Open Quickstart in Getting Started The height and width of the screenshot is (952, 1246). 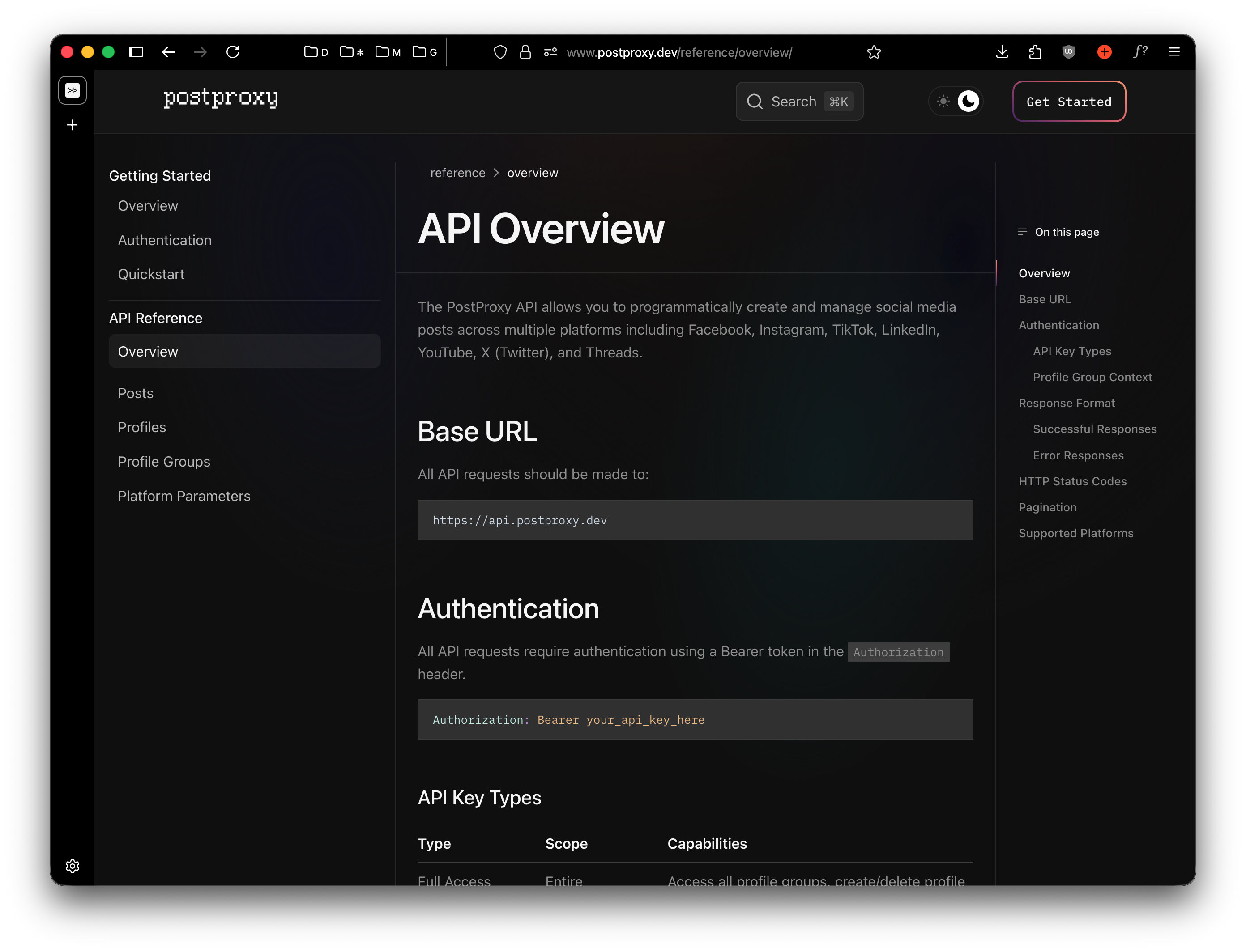151,274
